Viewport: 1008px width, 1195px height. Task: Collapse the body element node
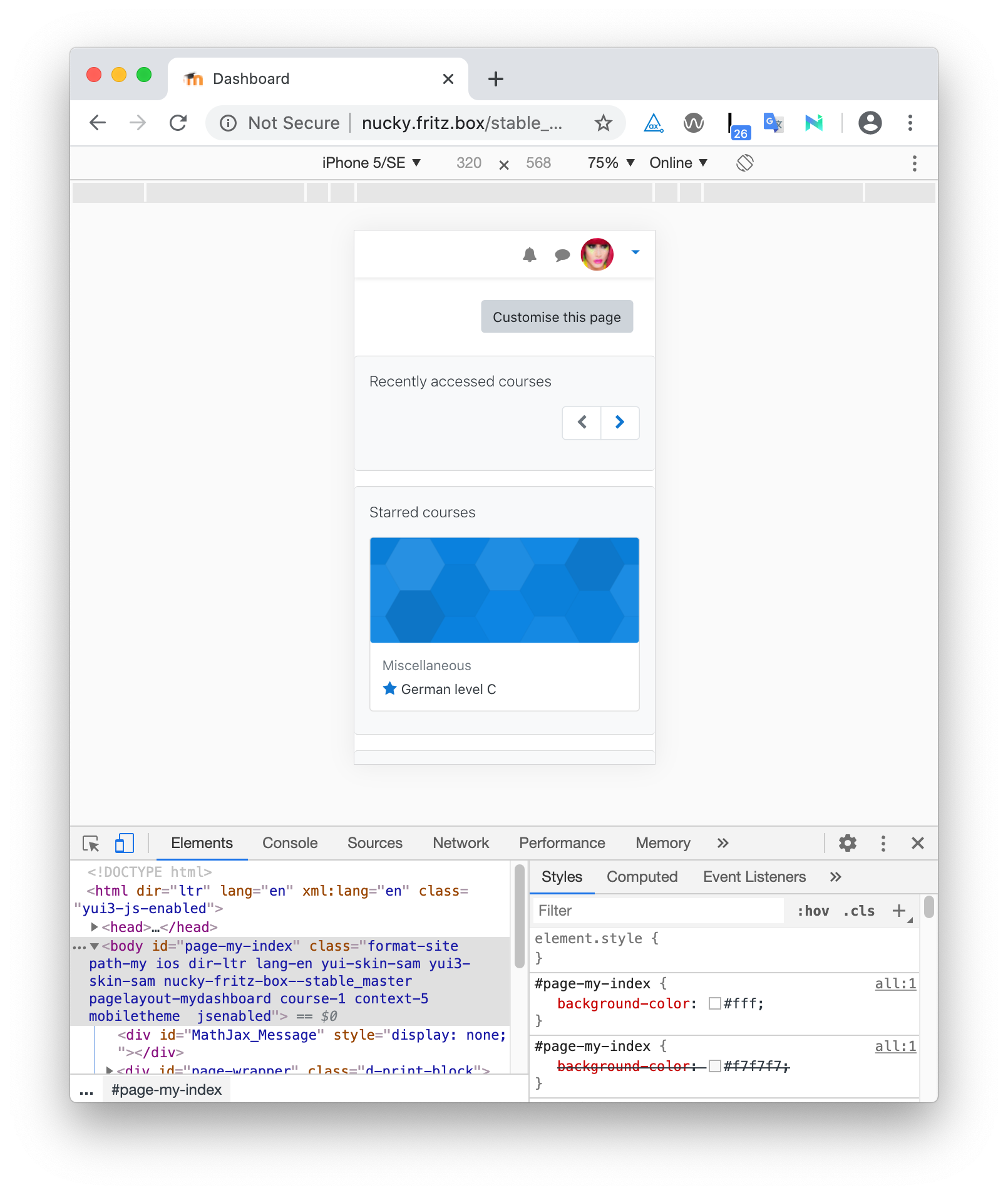pos(94,946)
